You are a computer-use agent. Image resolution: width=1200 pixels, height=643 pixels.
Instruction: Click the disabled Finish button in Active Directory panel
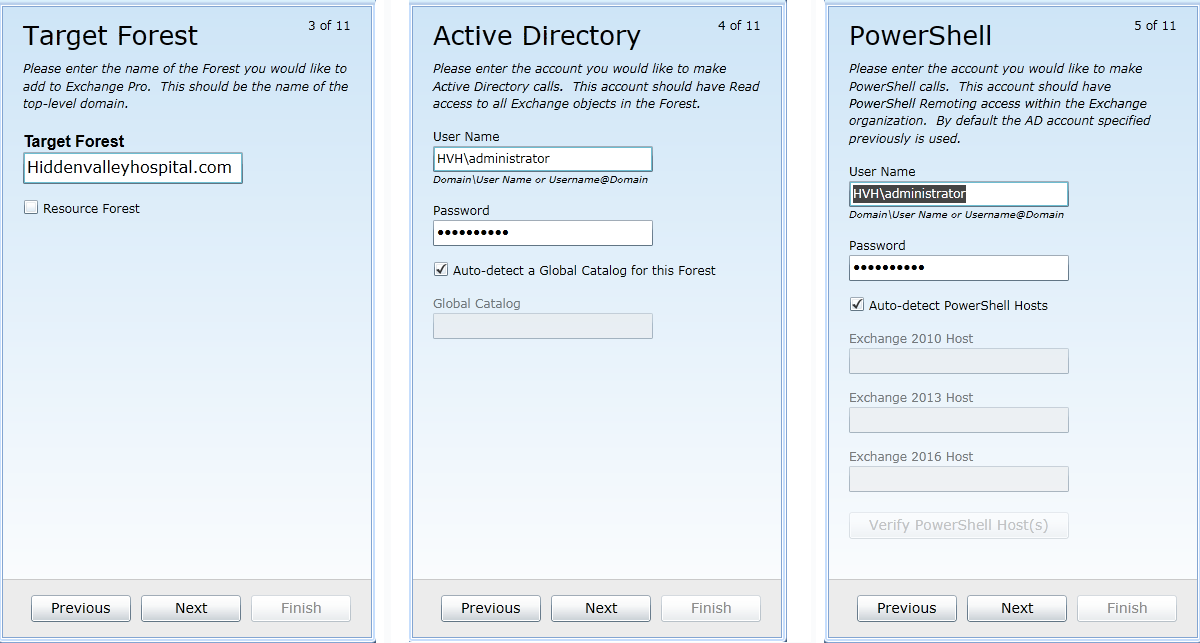pos(711,608)
